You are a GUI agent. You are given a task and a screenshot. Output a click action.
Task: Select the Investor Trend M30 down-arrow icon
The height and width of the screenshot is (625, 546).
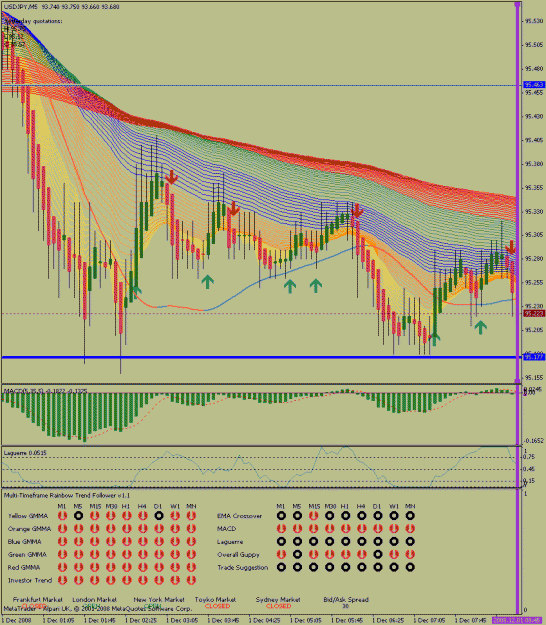click(x=111, y=580)
